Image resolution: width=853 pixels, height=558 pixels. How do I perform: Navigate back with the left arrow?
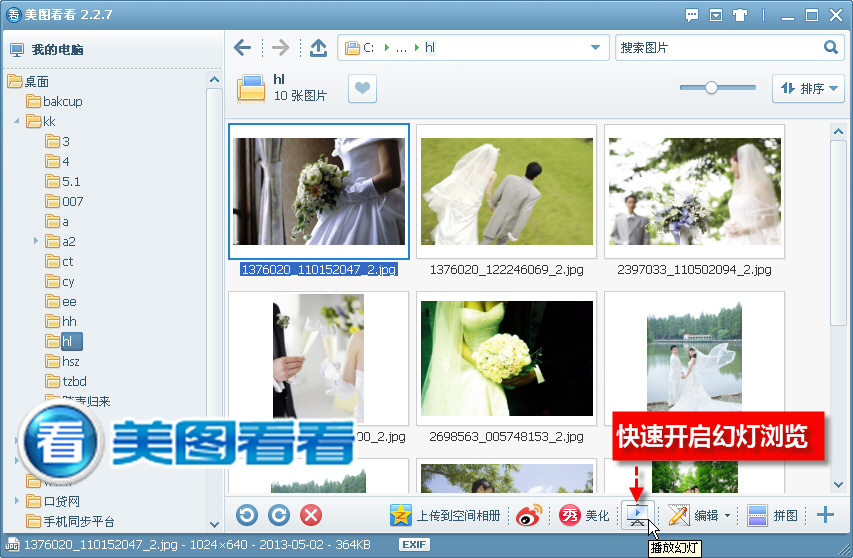pyautogui.click(x=242, y=48)
